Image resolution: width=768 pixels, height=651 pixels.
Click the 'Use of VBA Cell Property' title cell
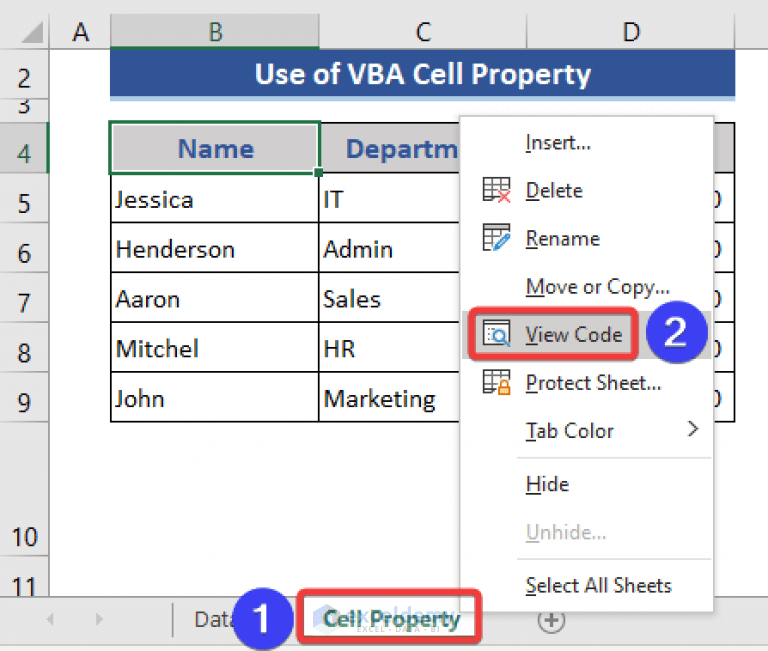(x=422, y=74)
